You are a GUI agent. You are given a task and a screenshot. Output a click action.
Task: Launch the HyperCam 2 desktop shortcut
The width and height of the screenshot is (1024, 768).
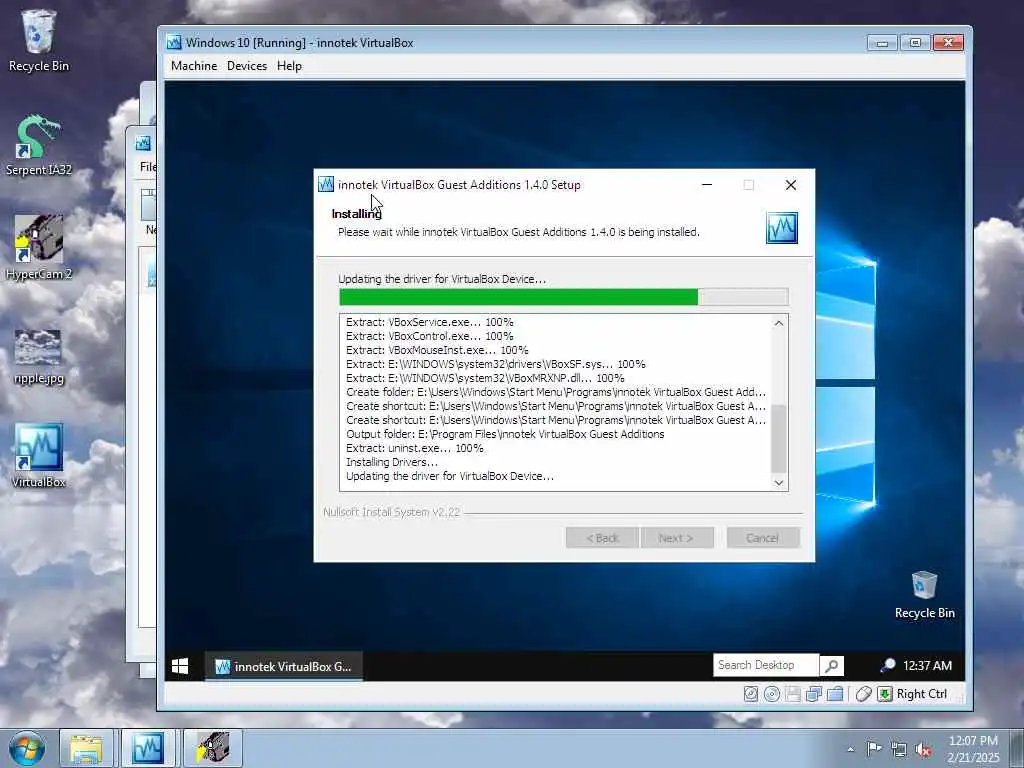click(39, 248)
